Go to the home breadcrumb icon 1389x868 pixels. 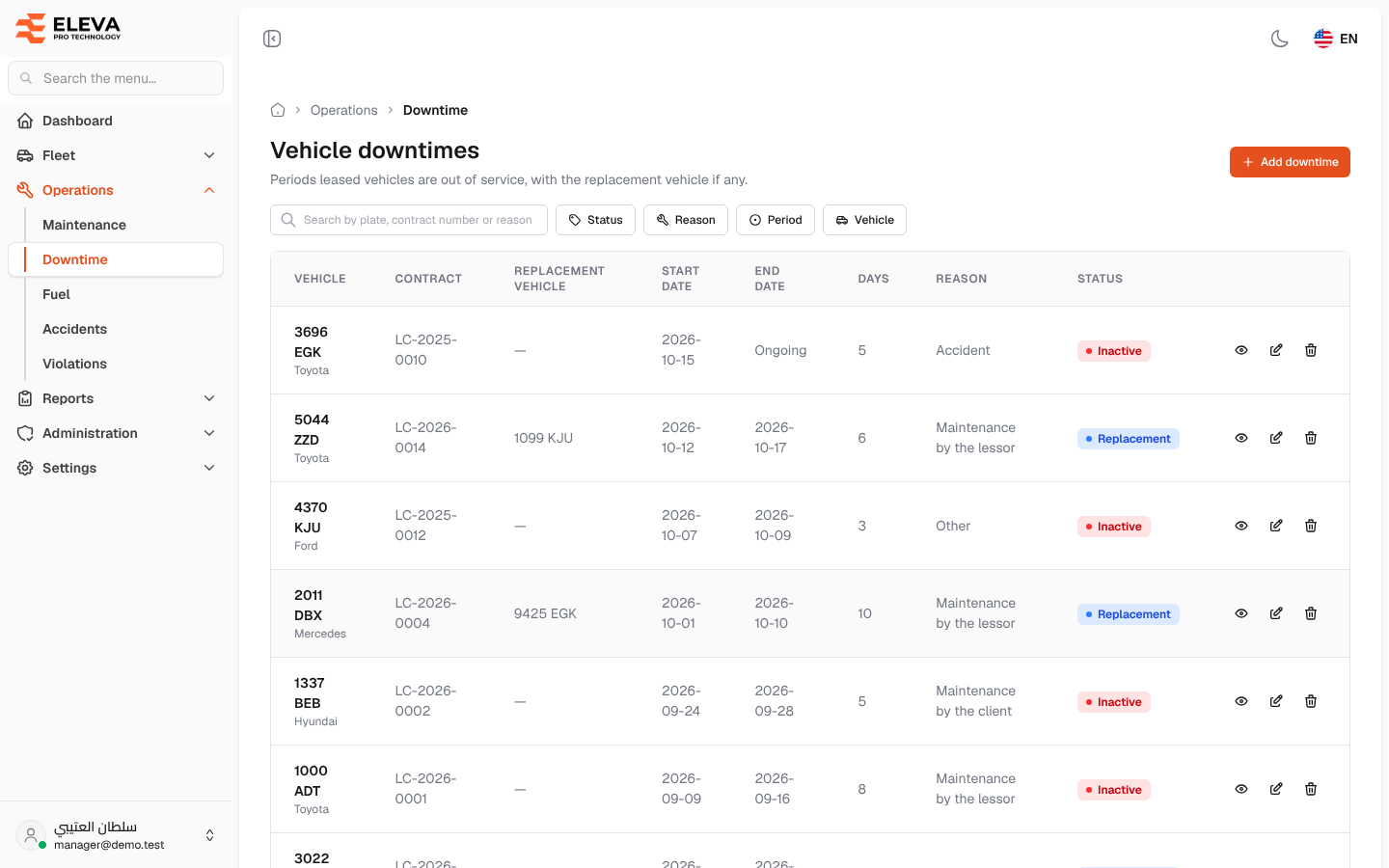coord(278,110)
